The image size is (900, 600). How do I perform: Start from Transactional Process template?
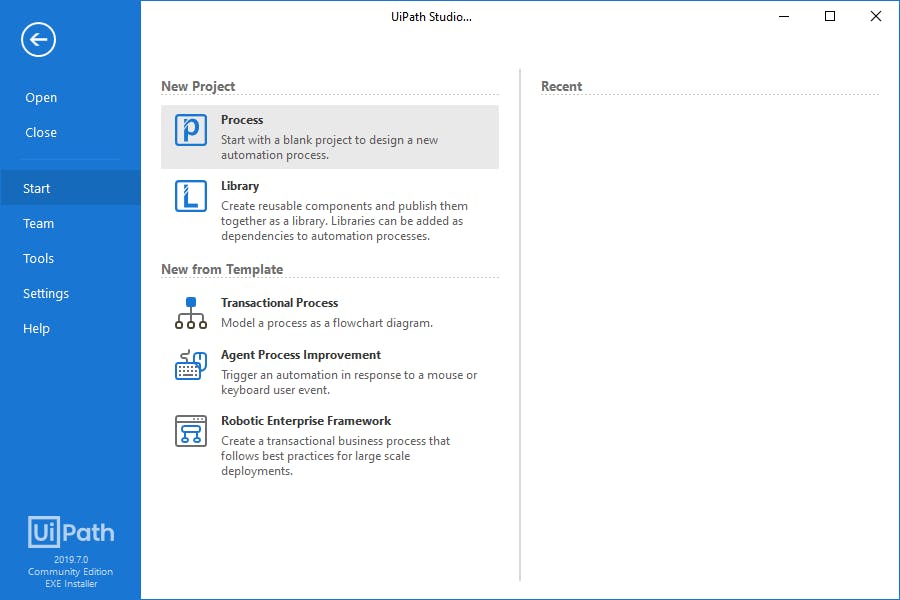tap(329, 313)
